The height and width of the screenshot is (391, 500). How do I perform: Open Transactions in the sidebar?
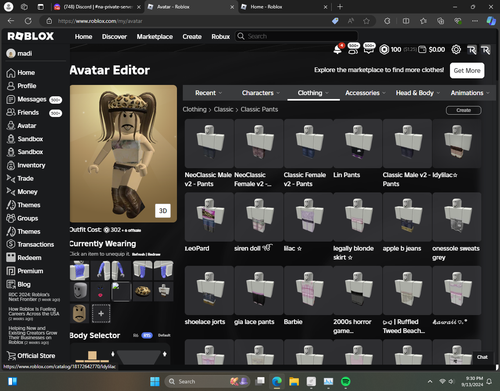30,244
